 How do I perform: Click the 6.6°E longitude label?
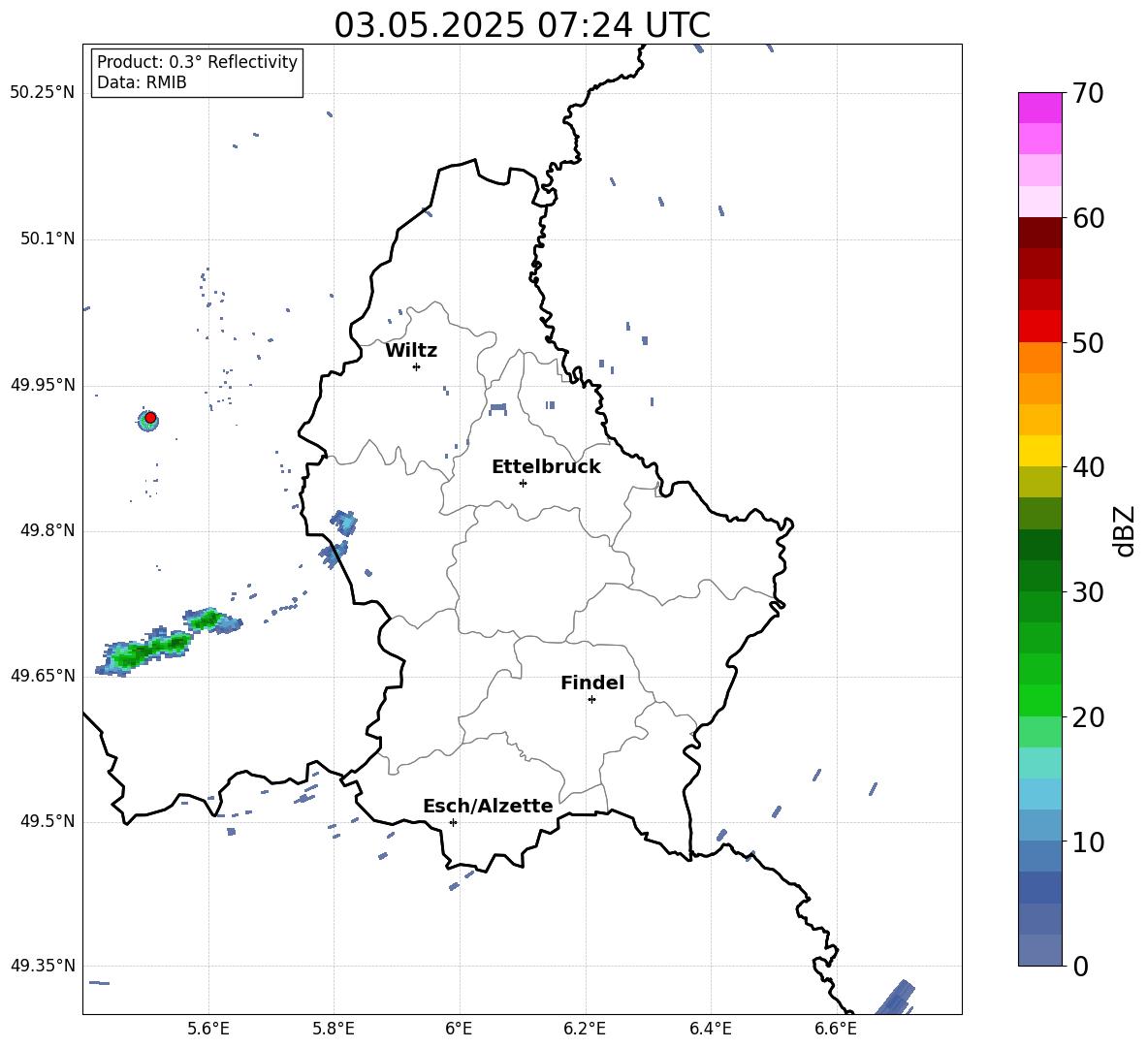(836, 1030)
